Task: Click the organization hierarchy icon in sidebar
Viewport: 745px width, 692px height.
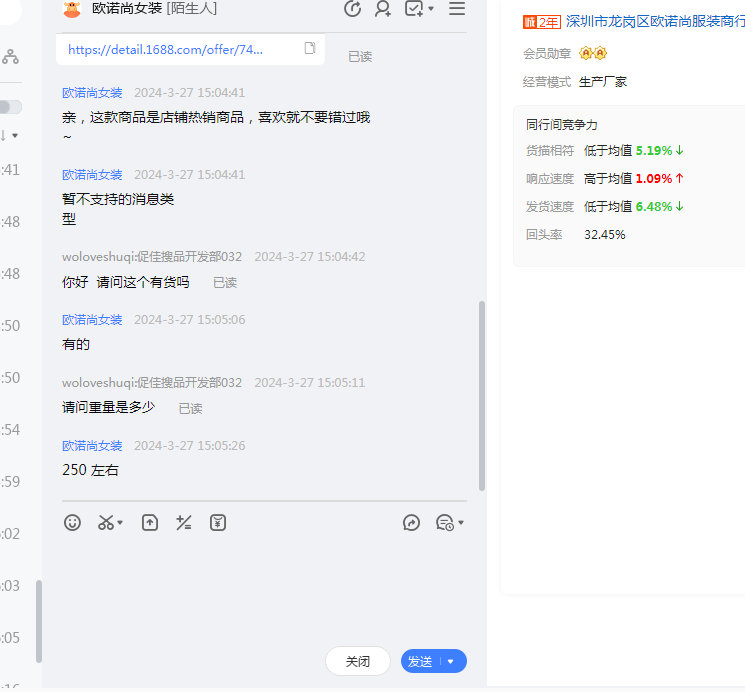Action: (x=10, y=57)
